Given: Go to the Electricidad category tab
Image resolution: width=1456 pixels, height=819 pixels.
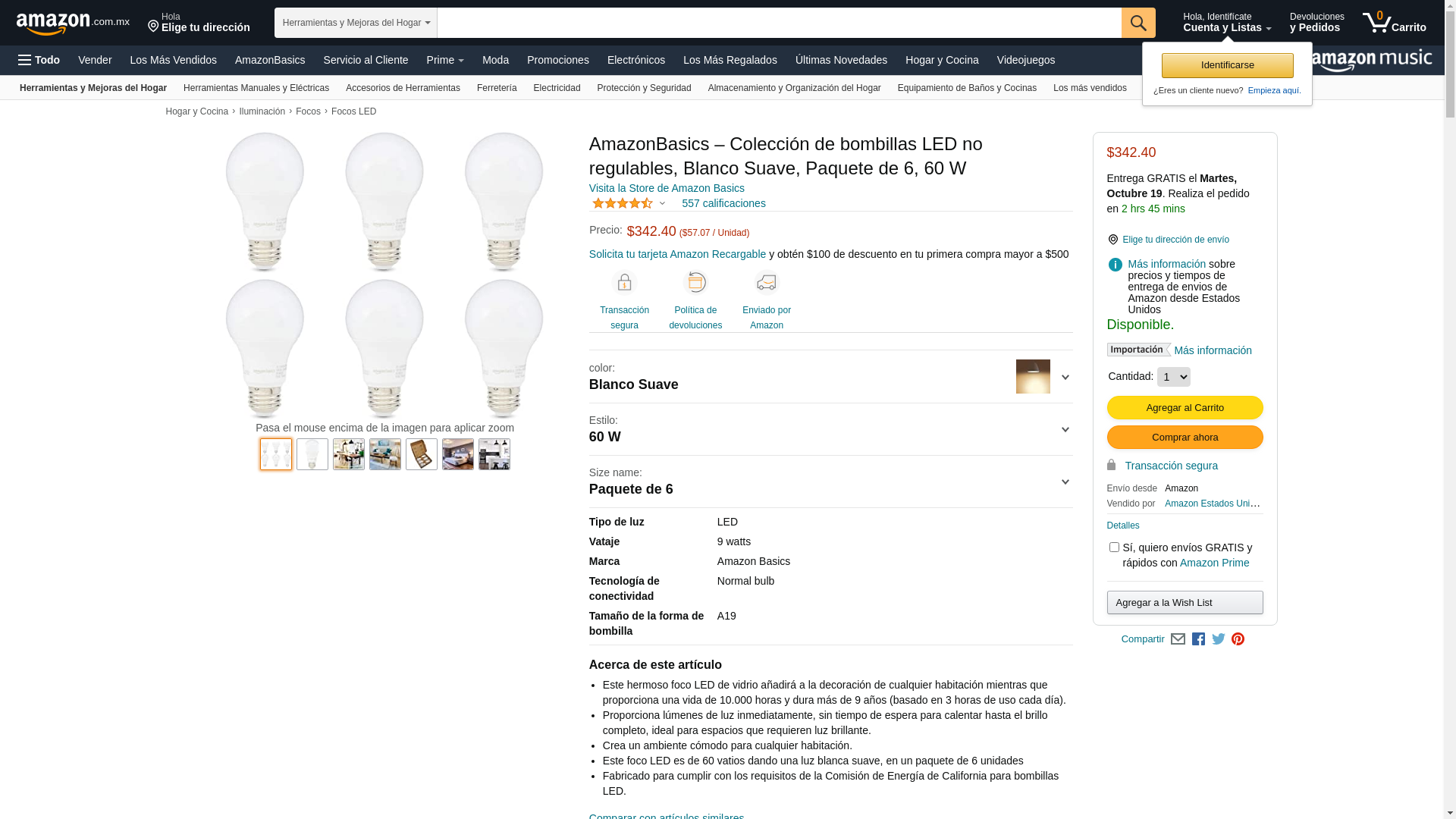Looking at the screenshot, I should (557, 88).
